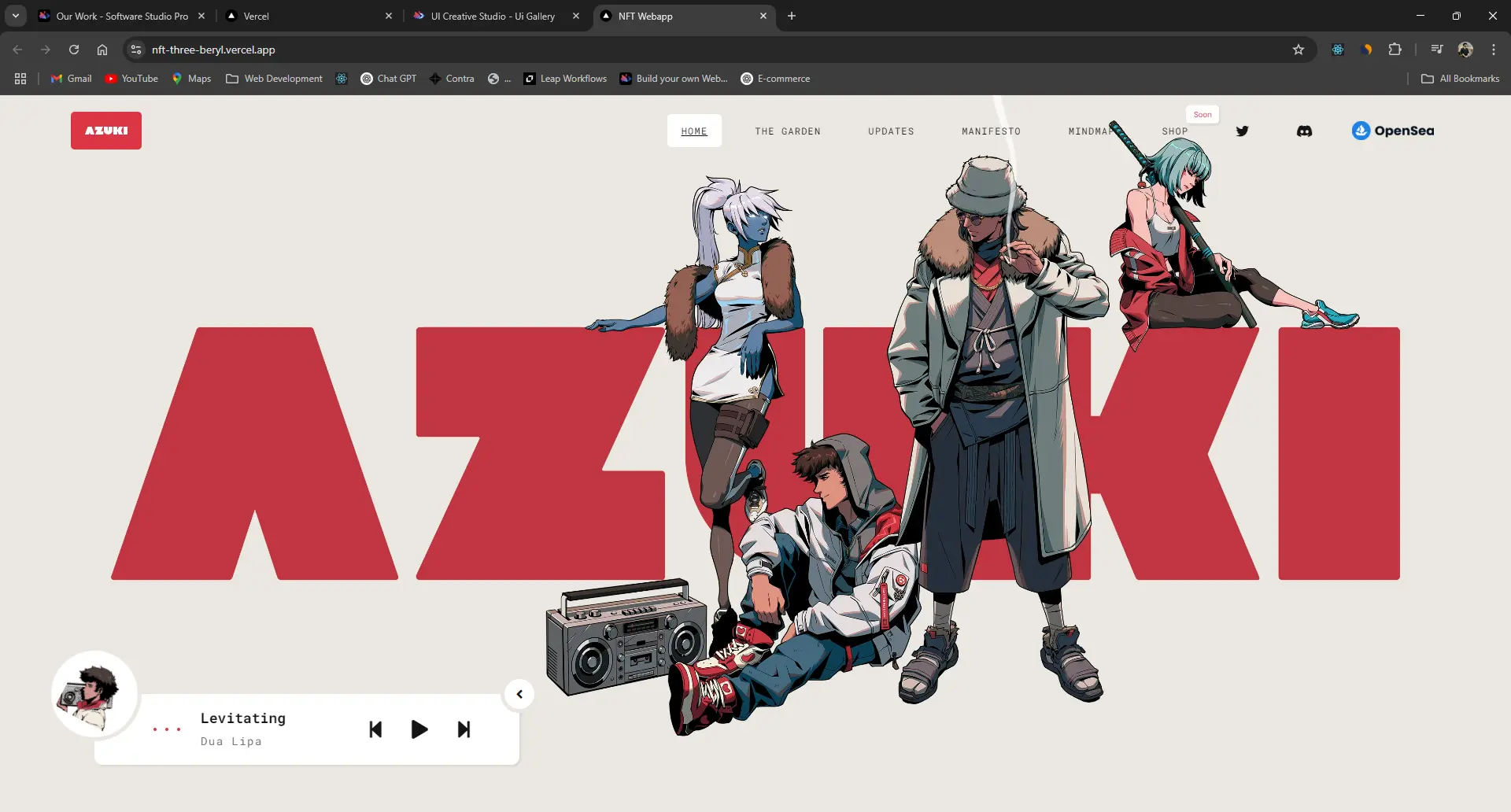
Task: Click the Levitating song title
Action: (x=243, y=718)
